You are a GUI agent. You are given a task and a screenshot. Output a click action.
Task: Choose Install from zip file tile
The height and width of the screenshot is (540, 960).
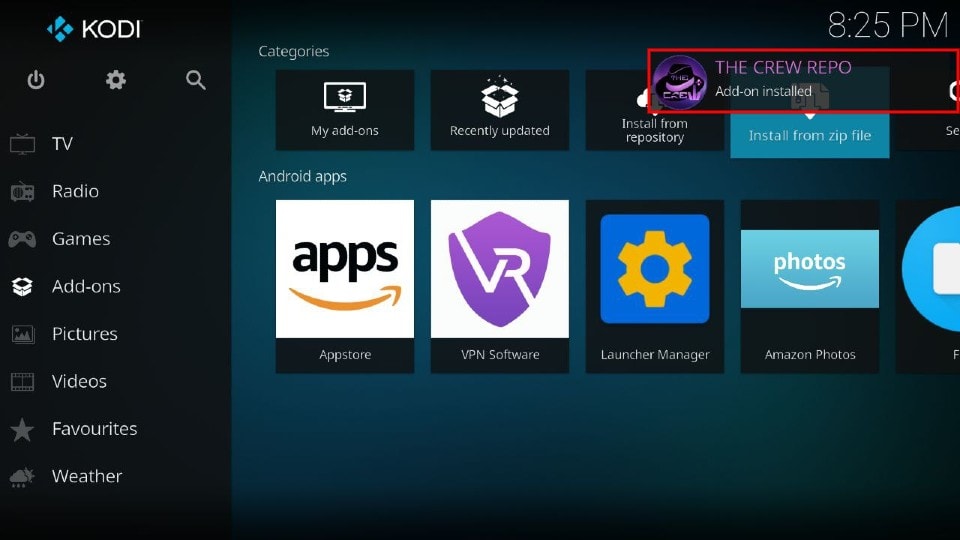(809, 113)
